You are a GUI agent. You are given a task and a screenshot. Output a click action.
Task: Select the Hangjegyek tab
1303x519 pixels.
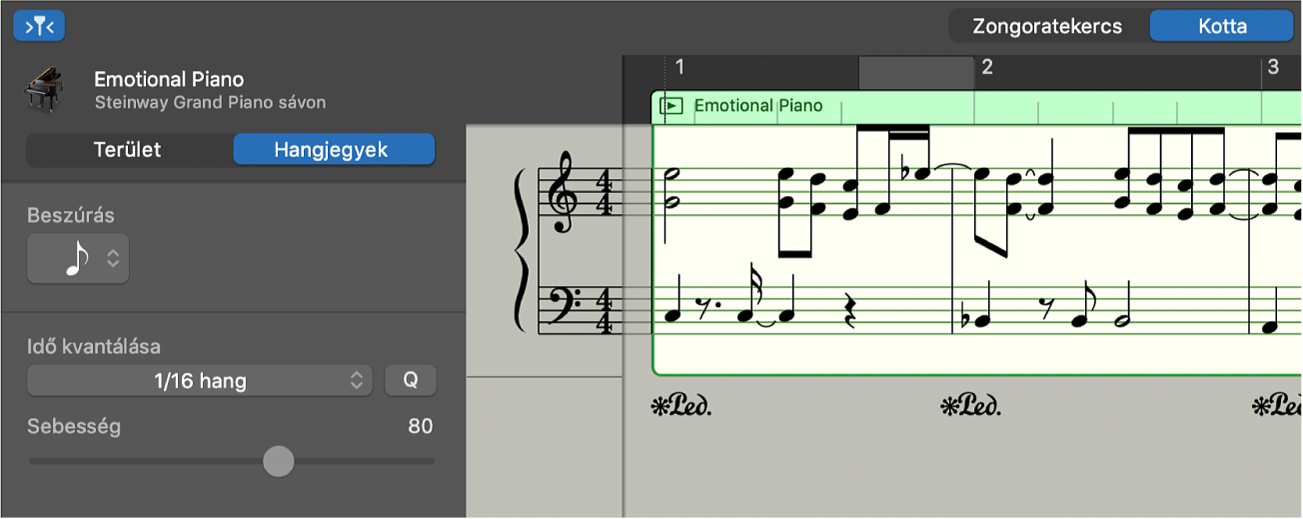pyautogui.click(x=334, y=150)
